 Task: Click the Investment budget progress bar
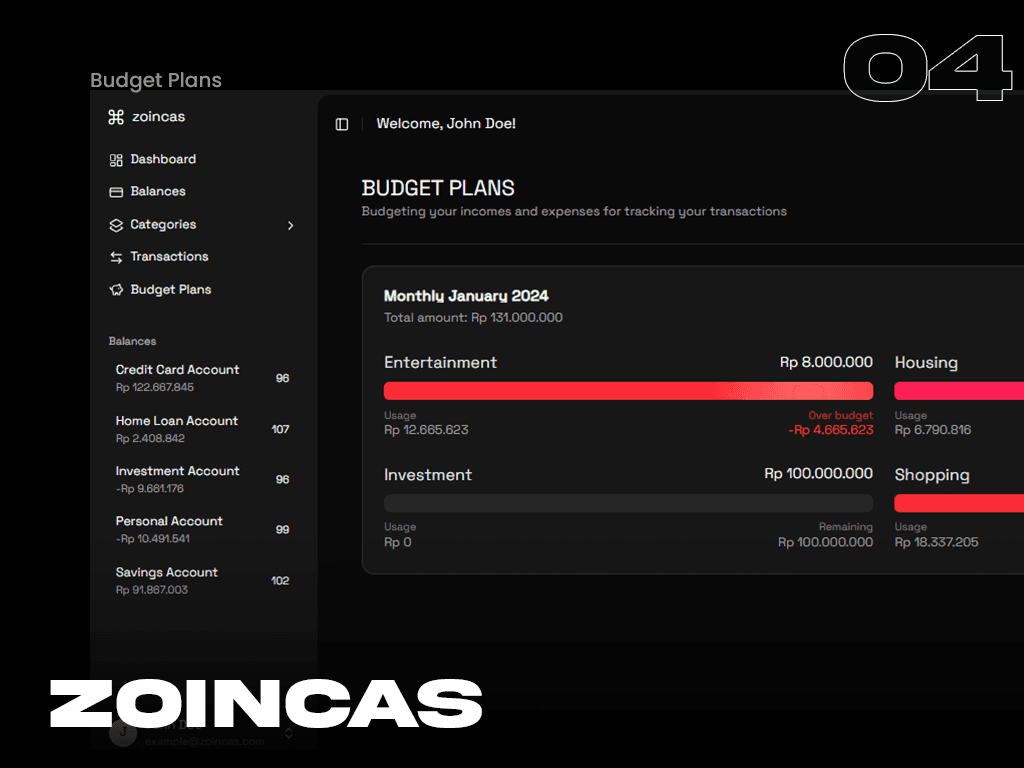tap(628, 503)
